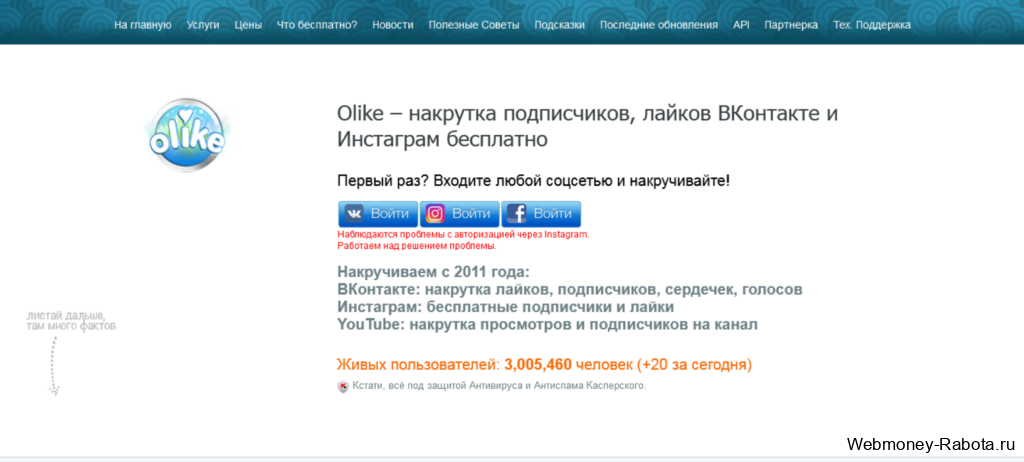Click the Olike logo
The width and height of the screenshot is (1024, 462).
pyautogui.click(x=187, y=135)
